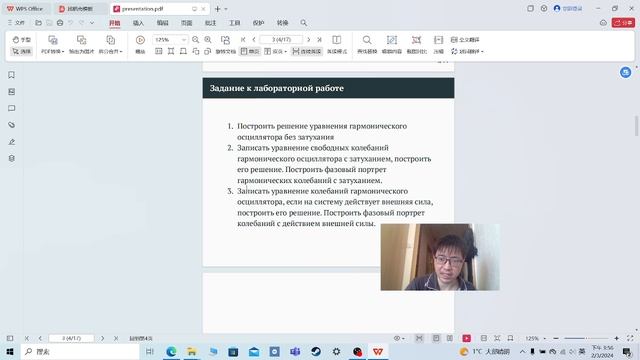This screenshot has height=360, width=640.
Task: Click the status bar page number field
Action: pyautogui.click(x=71, y=338)
